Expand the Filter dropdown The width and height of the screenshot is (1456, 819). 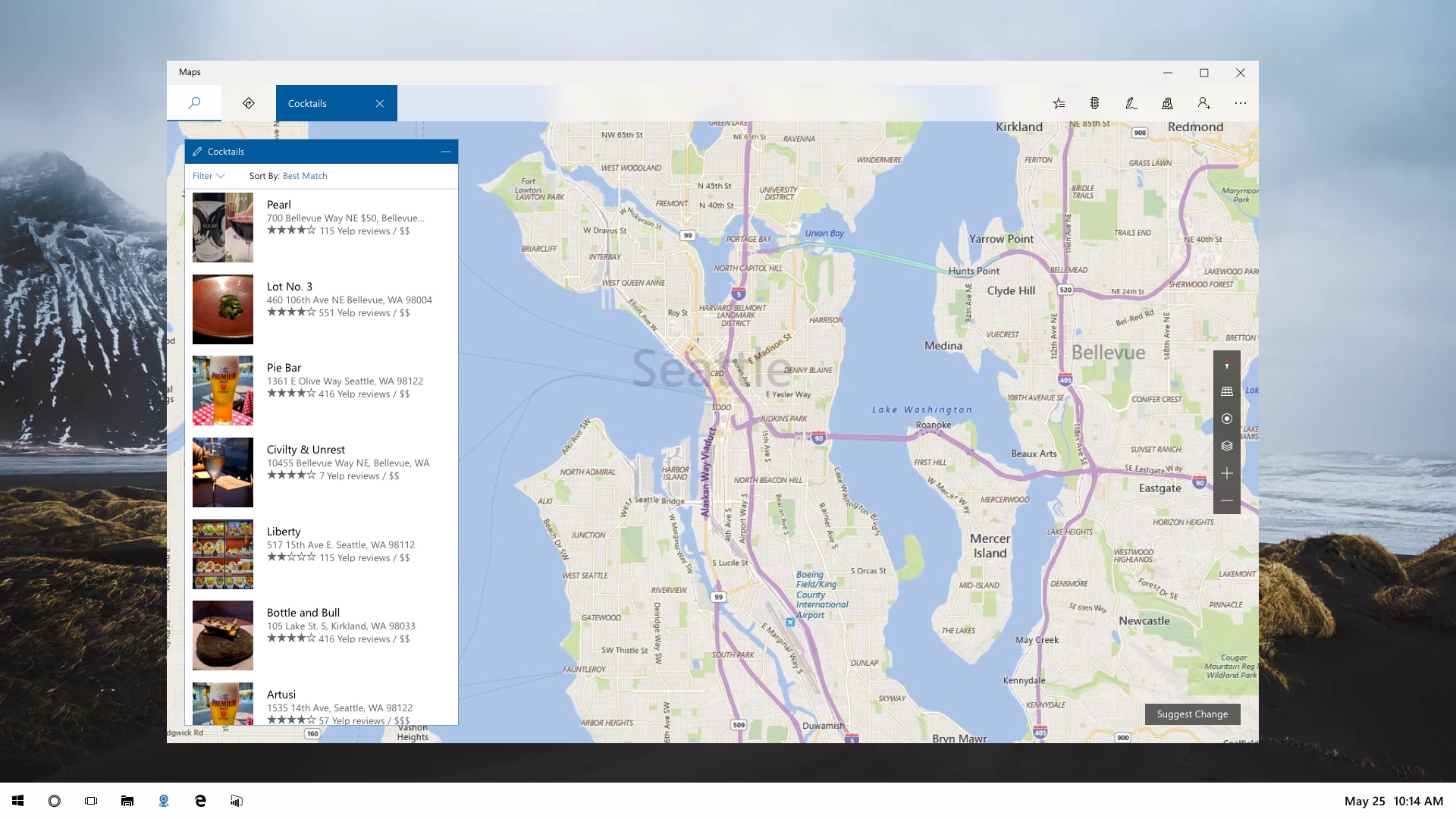coord(209,176)
